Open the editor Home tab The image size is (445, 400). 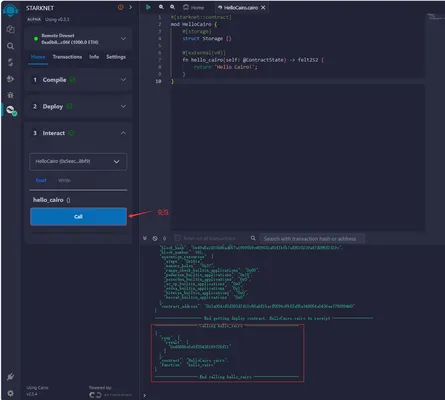coord(193,7)
